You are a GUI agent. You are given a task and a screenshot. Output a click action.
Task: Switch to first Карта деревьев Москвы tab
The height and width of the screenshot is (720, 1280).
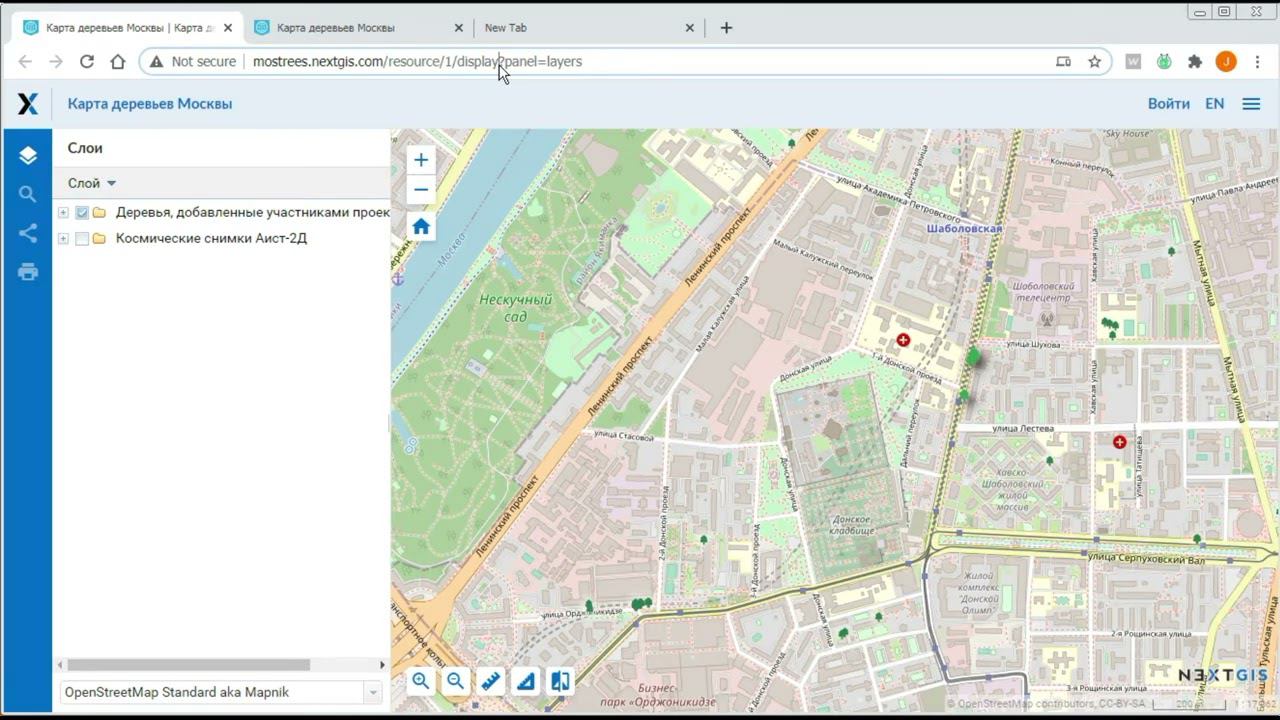click(126, 28)
